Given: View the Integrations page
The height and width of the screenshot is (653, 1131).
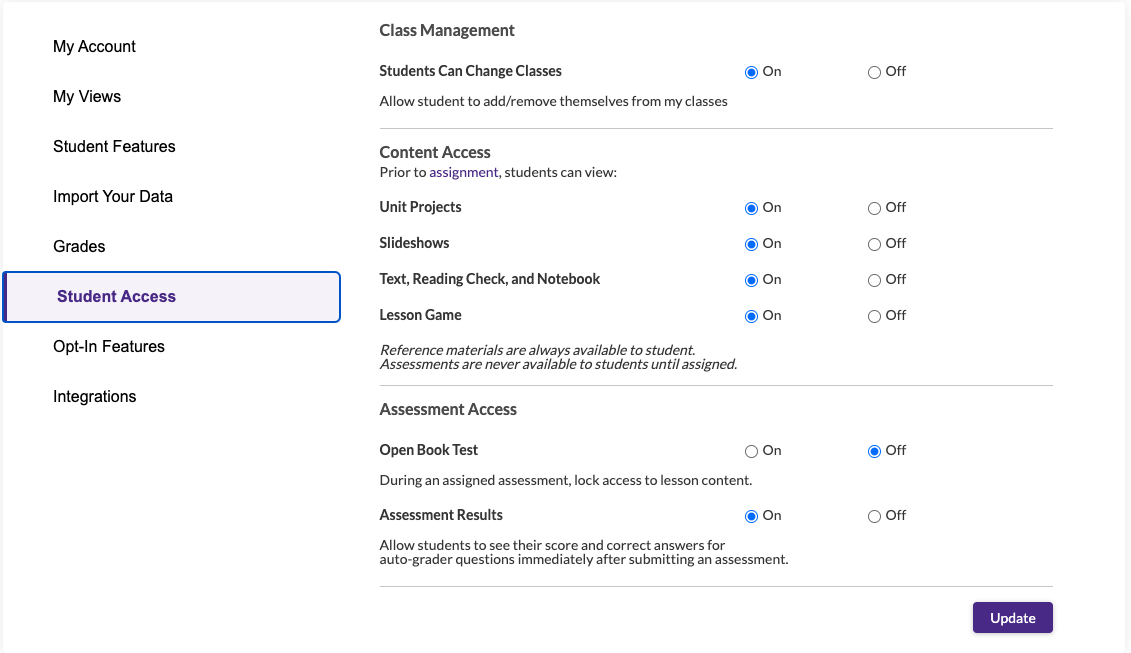Looking at the screenshot, I should 94,396.
